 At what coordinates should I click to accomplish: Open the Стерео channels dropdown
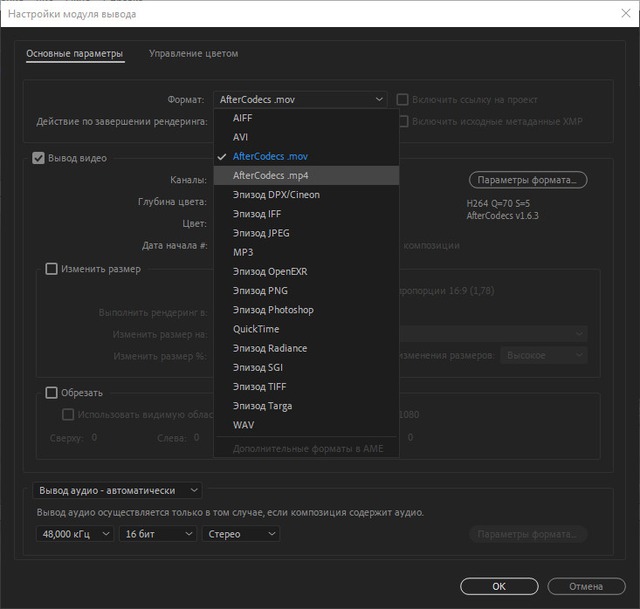pyautogui.click(x=240, y=534)
